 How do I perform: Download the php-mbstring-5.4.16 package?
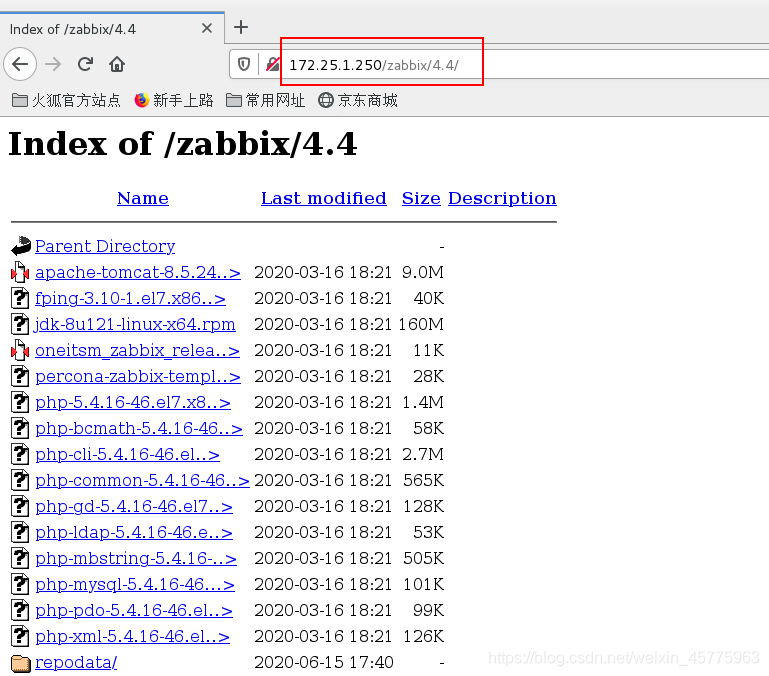click(136, 558)
